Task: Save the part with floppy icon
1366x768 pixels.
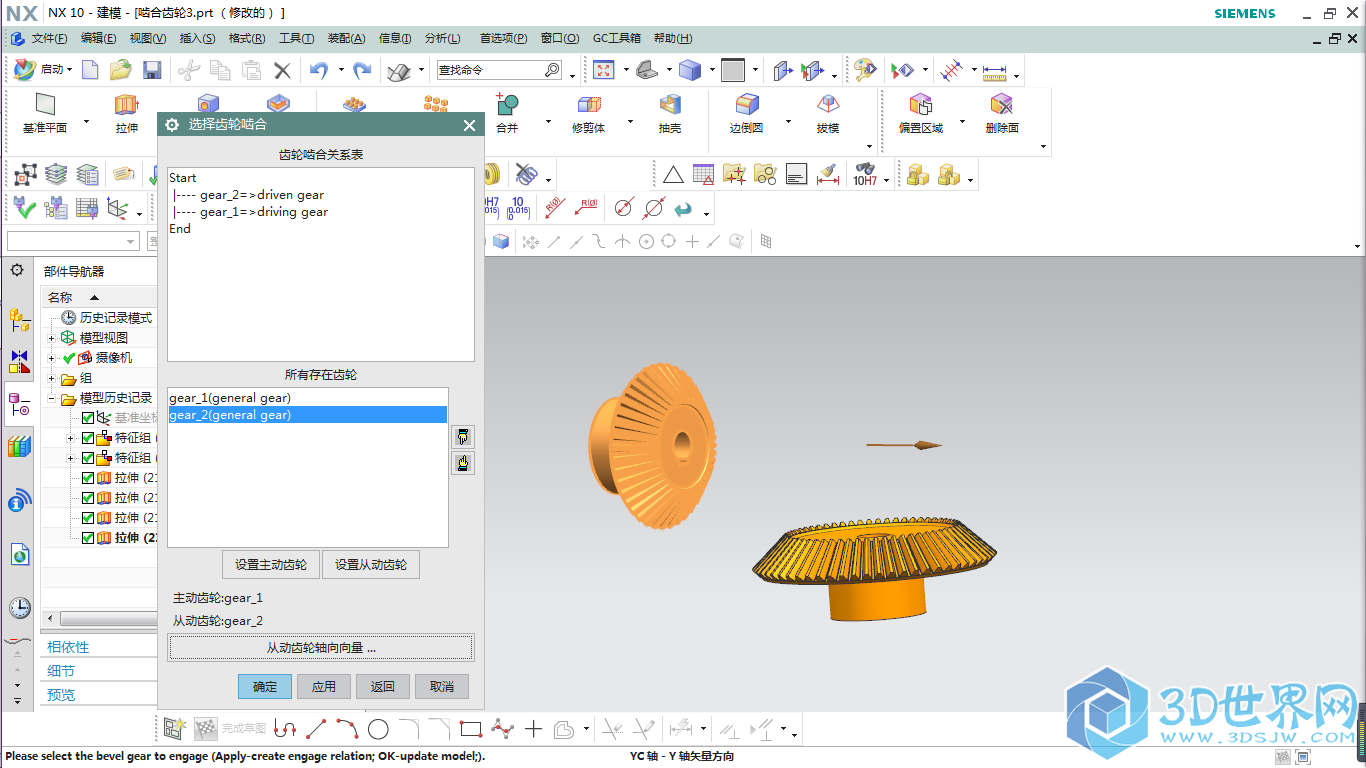Action: click(152, 70)
